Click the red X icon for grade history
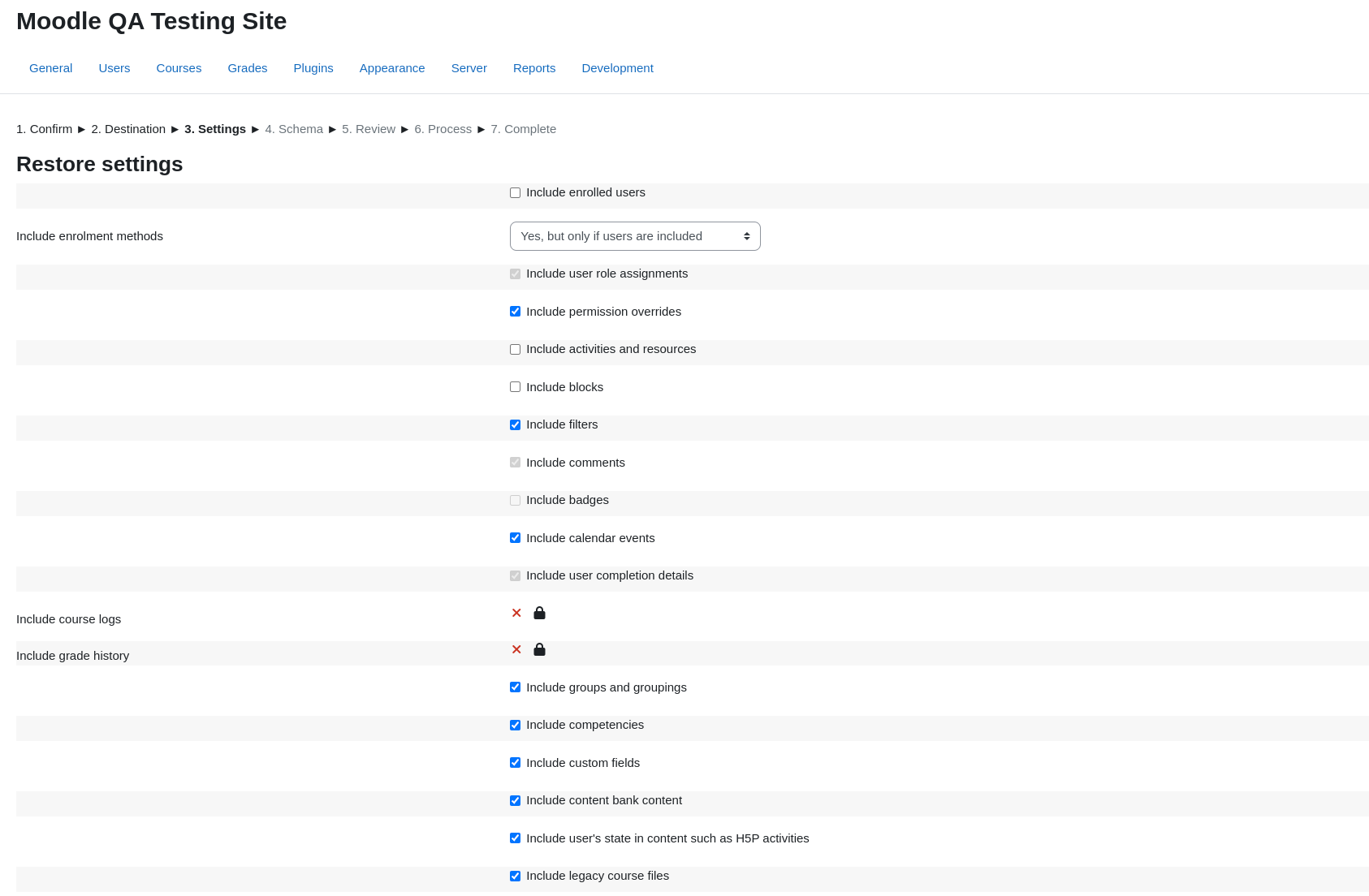The width and height of the screenshot is (1369, 896). point(516,649)
